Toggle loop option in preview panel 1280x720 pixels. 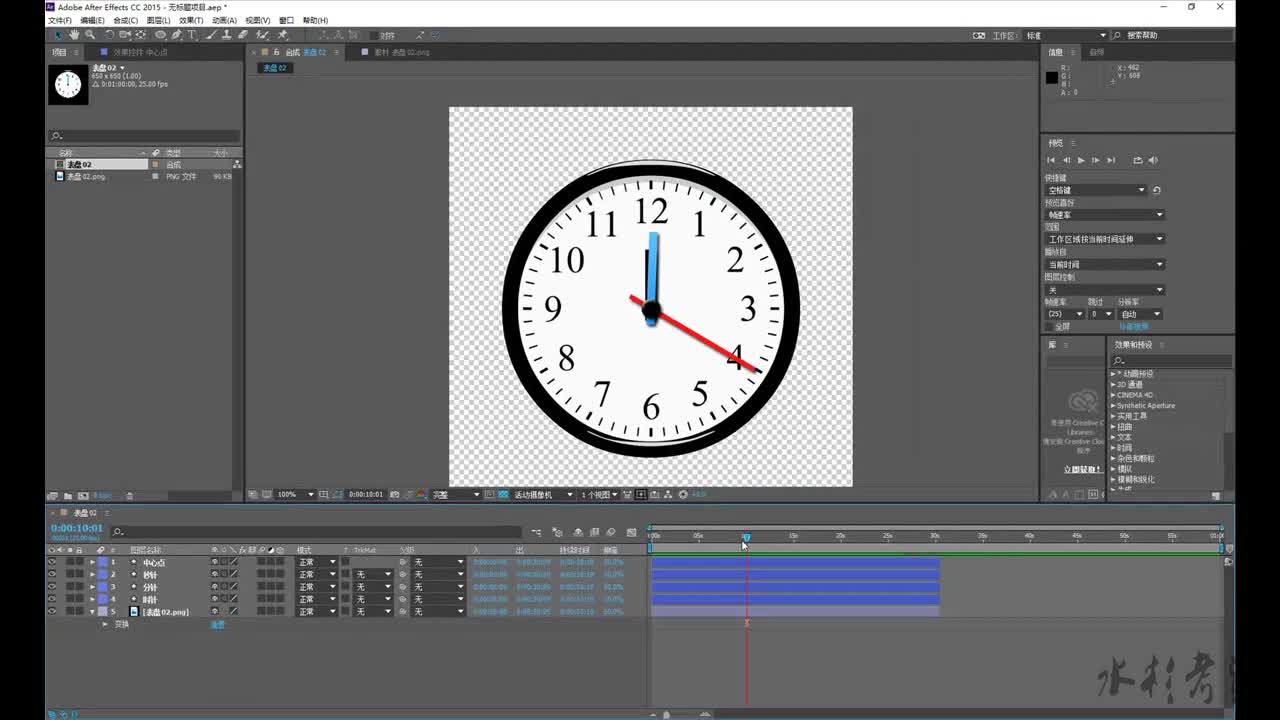click(x=1138, y=160)
